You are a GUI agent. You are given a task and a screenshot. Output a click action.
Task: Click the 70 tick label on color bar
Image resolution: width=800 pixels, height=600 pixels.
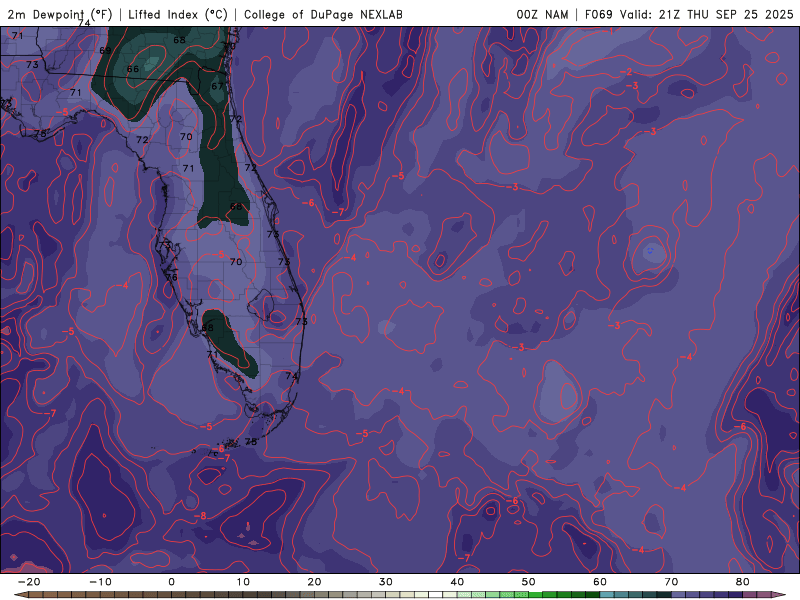click(672, 581)
